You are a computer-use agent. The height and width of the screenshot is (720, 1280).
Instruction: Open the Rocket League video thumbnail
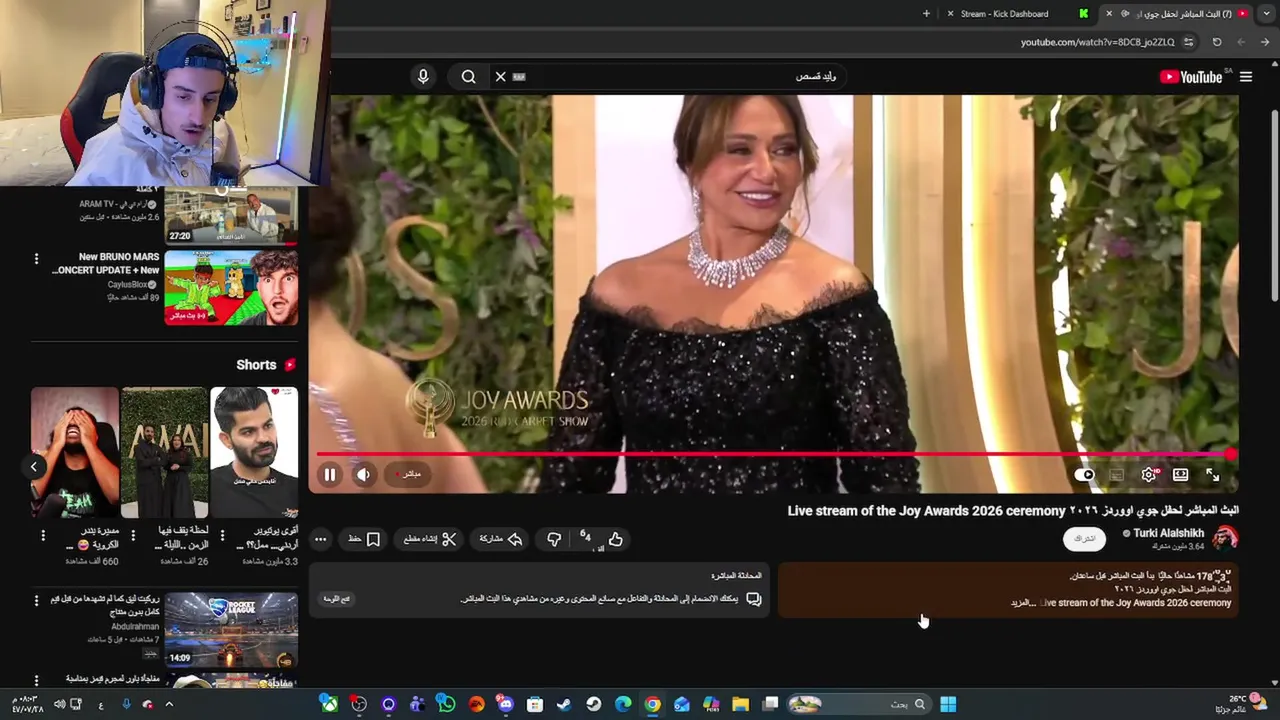231,629
